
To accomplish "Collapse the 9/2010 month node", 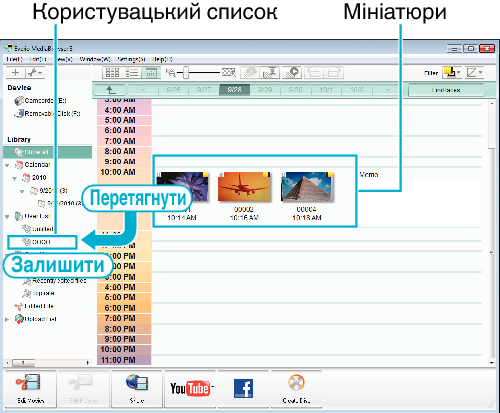I will [x=22, y=191].
